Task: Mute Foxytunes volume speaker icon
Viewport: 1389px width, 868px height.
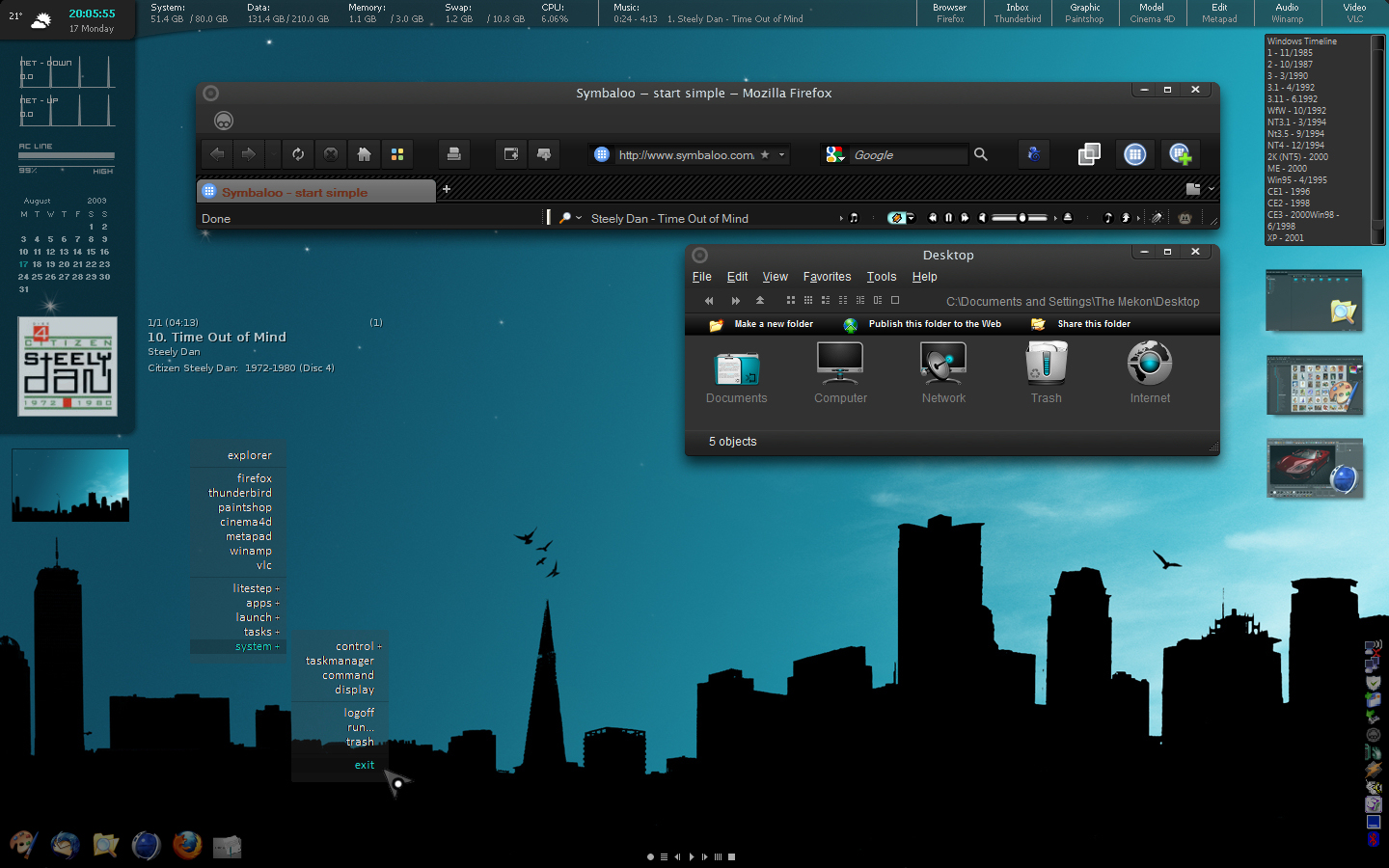Action: [982, 218]
